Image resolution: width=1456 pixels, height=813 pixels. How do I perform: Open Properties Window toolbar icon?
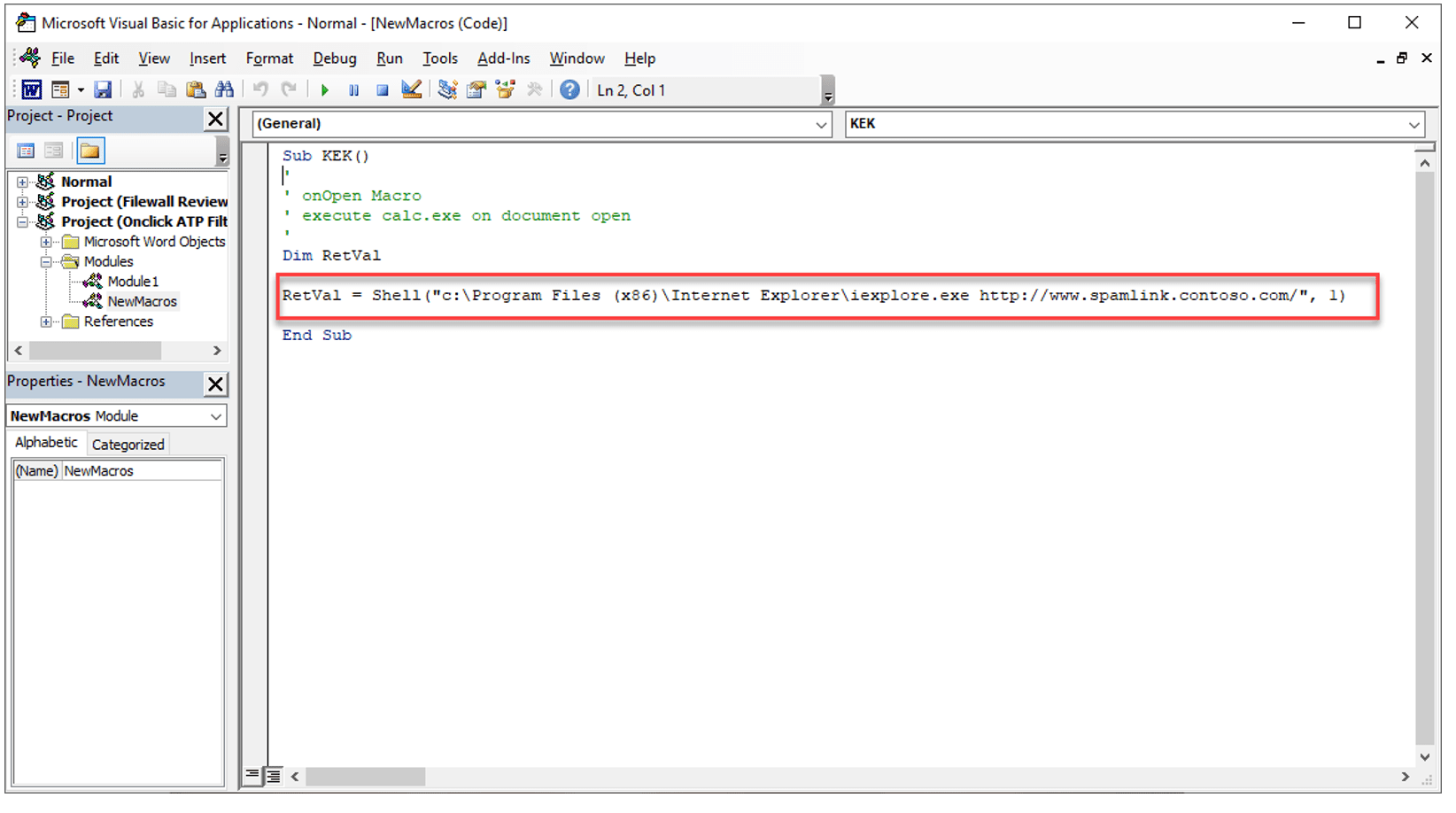(x=476, y=90)
